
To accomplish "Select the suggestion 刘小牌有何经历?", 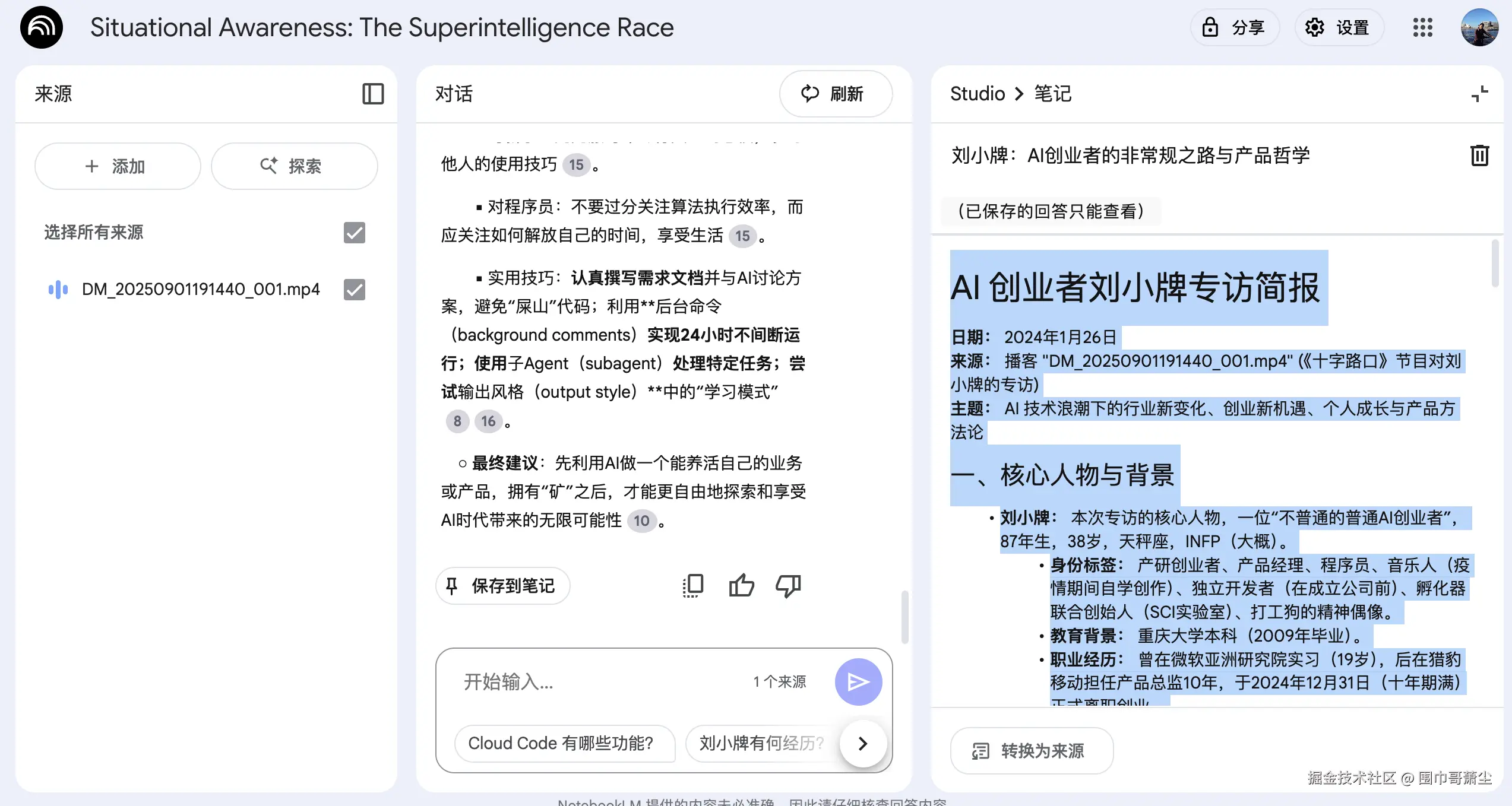I will pos(762,743).
